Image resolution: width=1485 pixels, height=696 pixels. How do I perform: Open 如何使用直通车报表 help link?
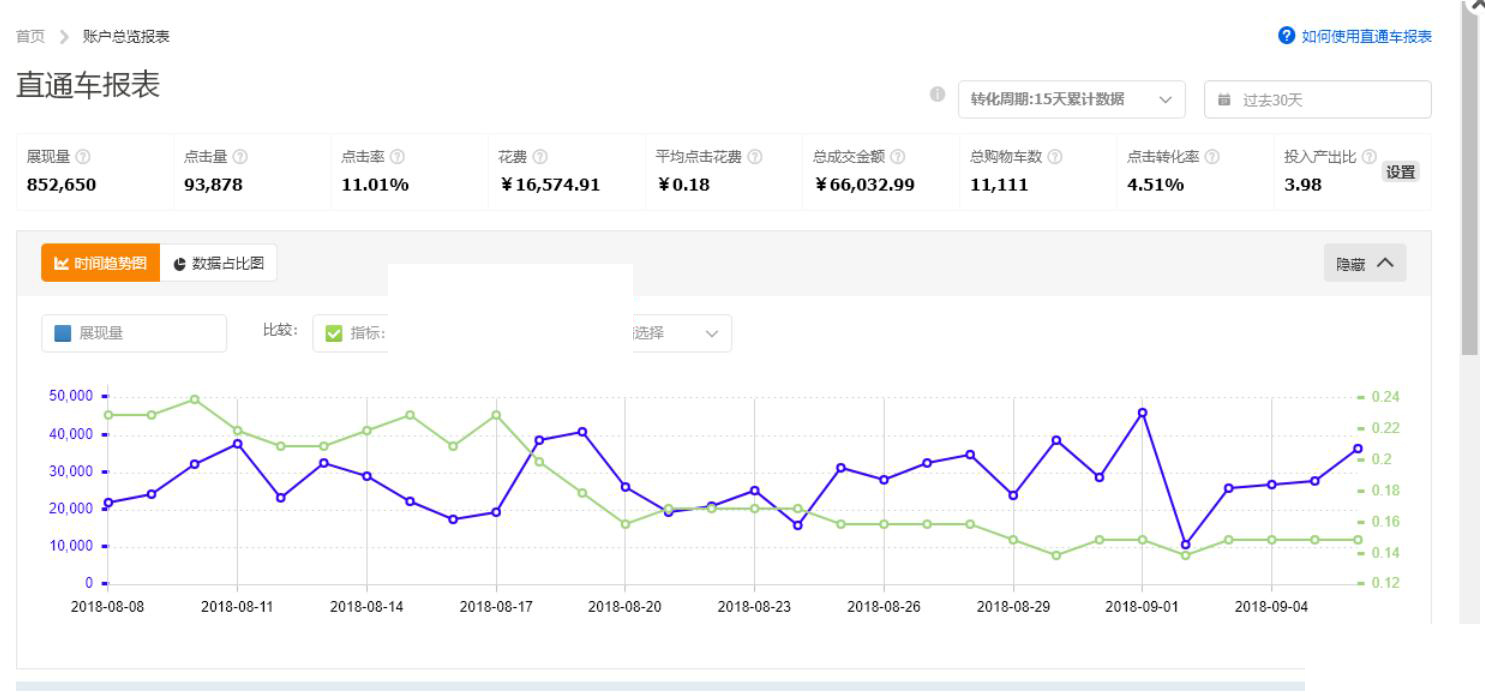[x=1355, y=37]
